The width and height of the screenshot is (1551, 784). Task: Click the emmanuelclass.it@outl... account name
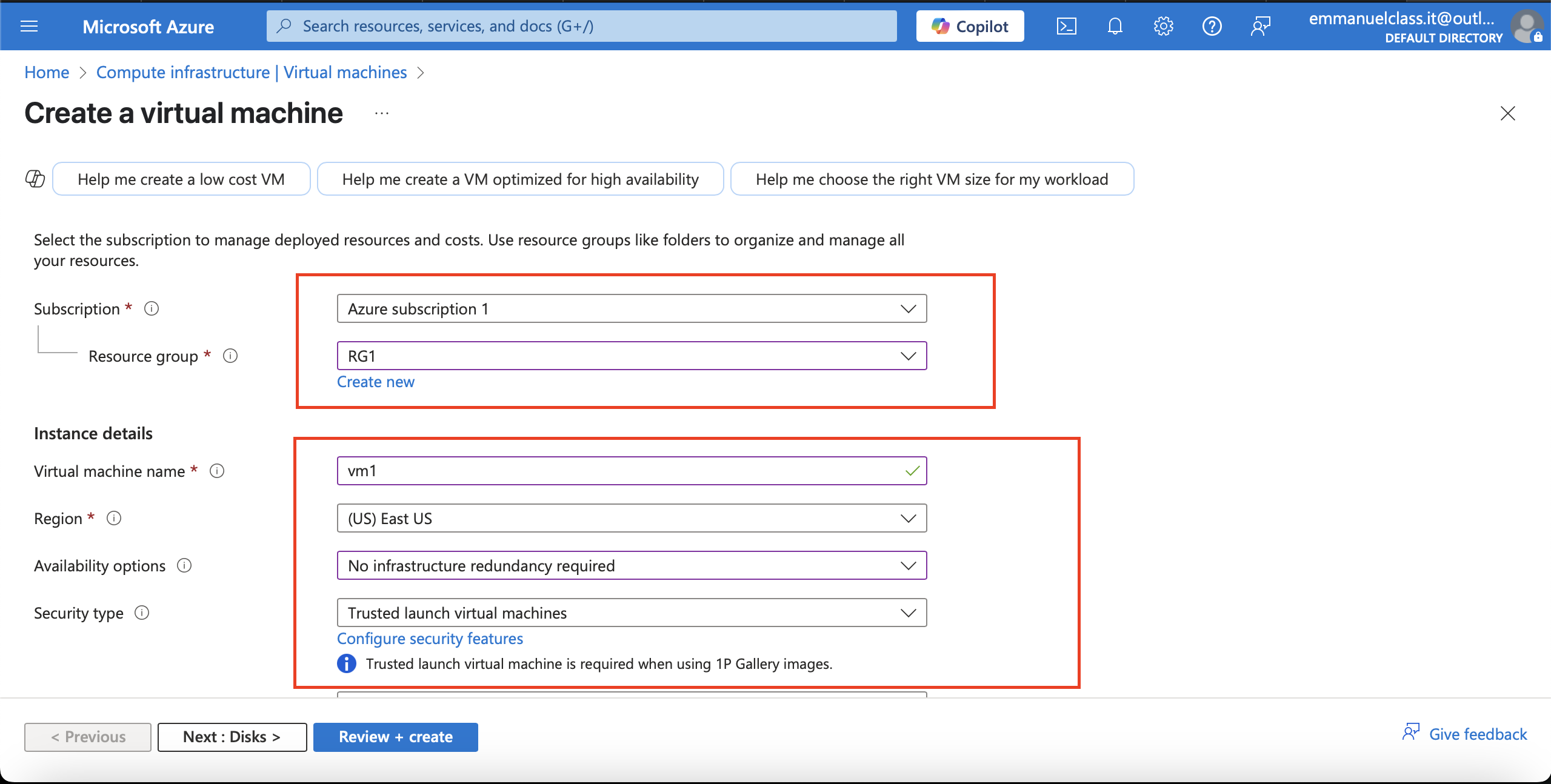click(x=1401, y=19)
